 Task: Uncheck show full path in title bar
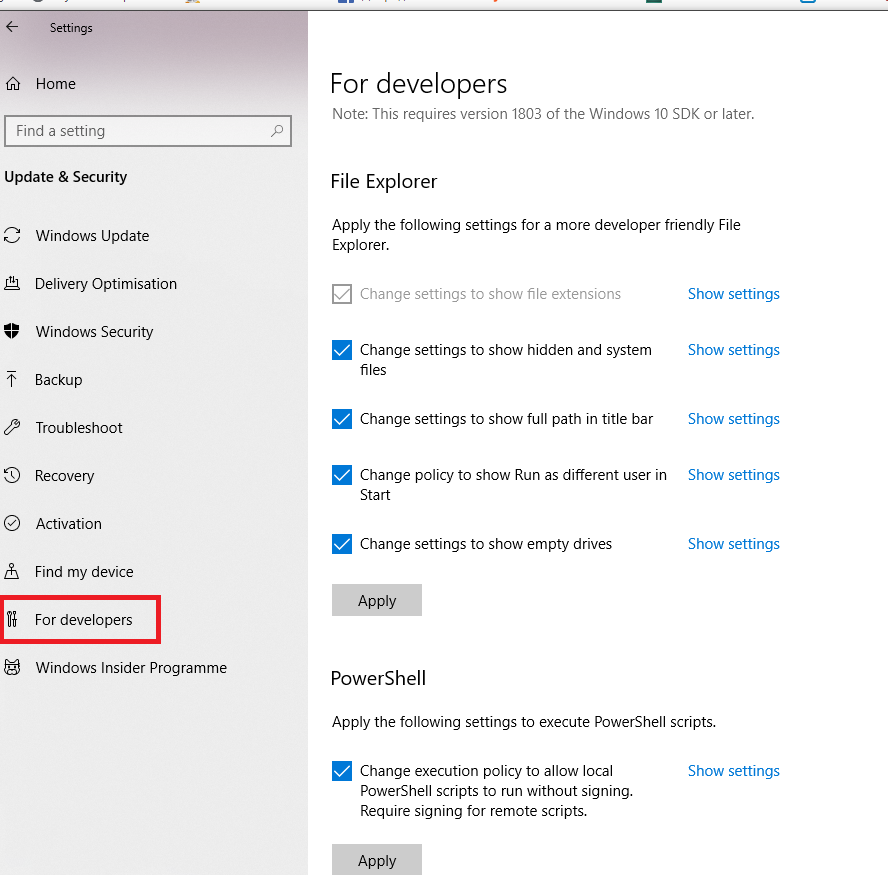click(342, 419)
